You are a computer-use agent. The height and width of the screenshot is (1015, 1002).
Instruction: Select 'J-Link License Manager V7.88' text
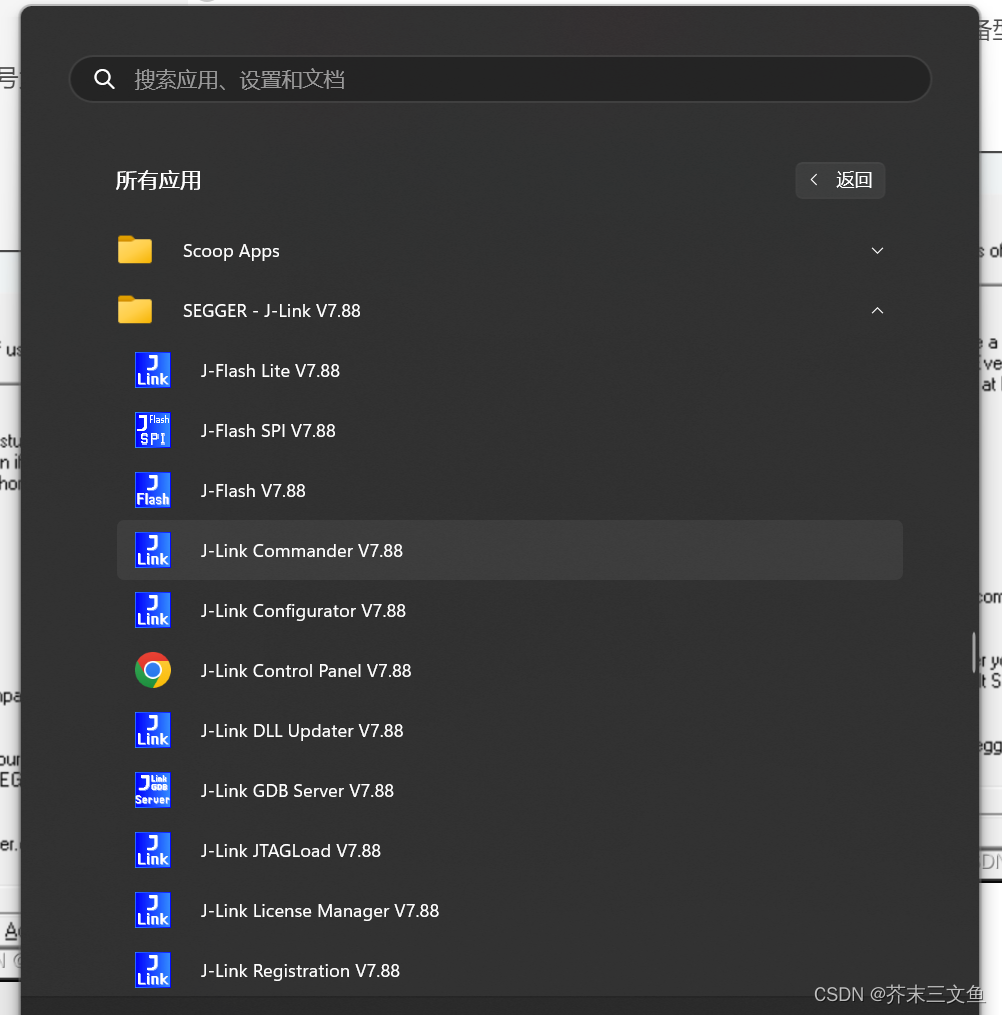320,911
